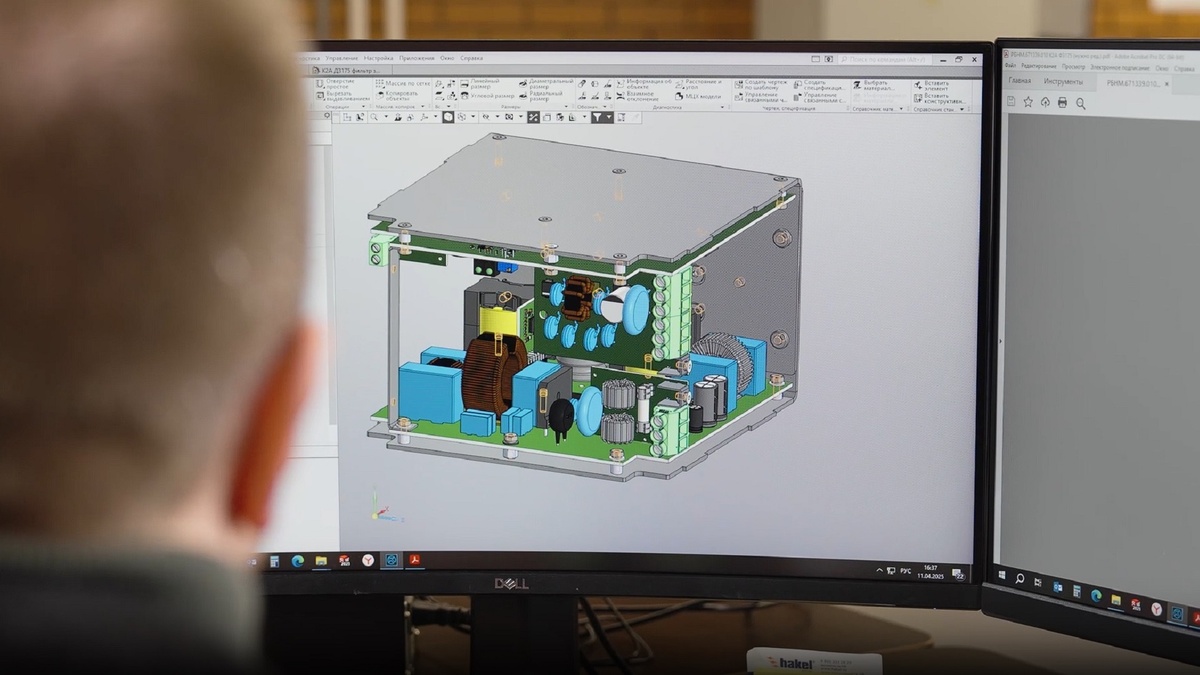Select the Взаимное отклонение tool
The height and width of the screenshot is (675, 1200).
point(637,96)
